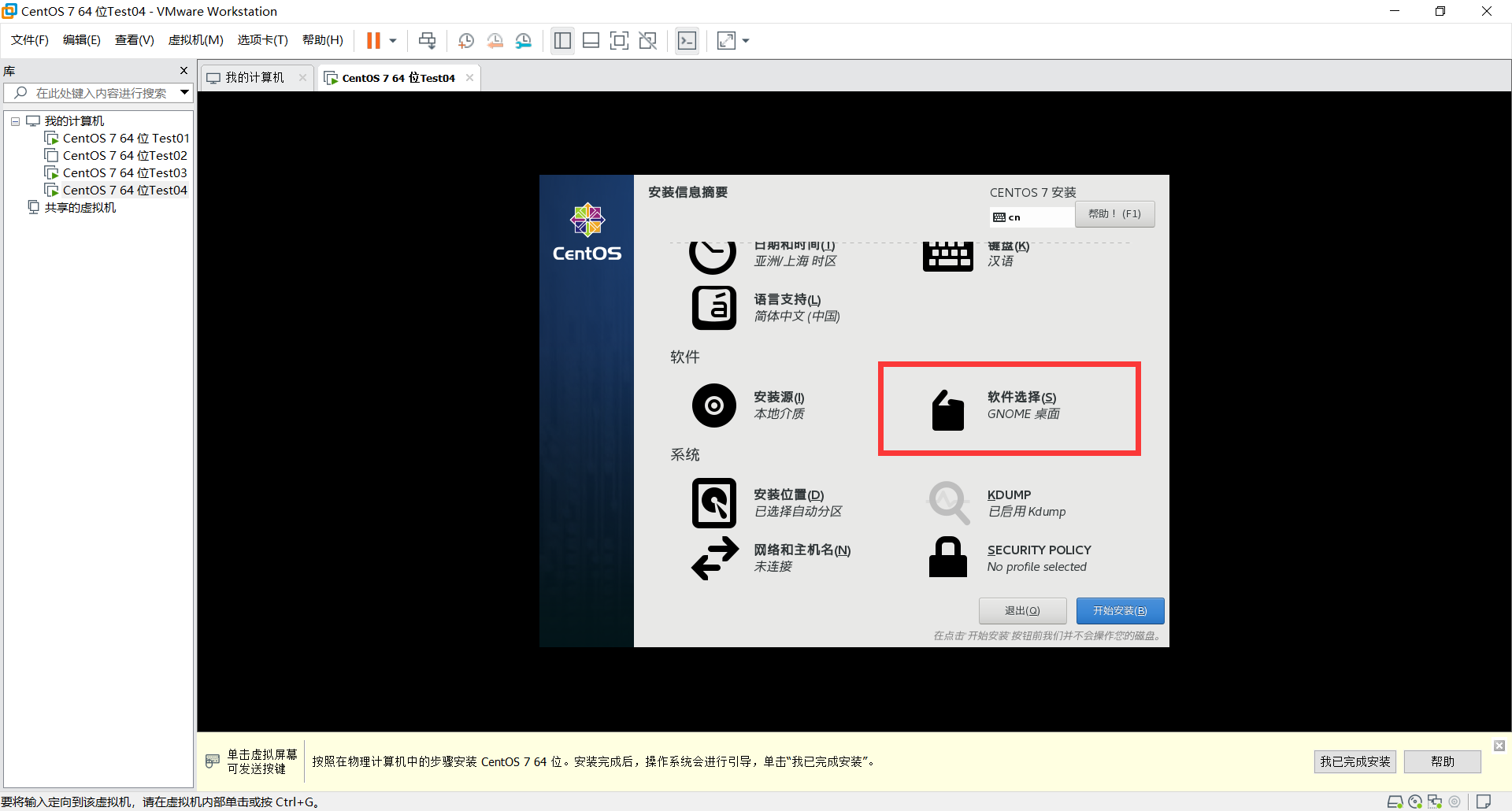Toggle the thumbnail bar view icon
This screenshot has width=1512, height=811.
pos(591,41)
